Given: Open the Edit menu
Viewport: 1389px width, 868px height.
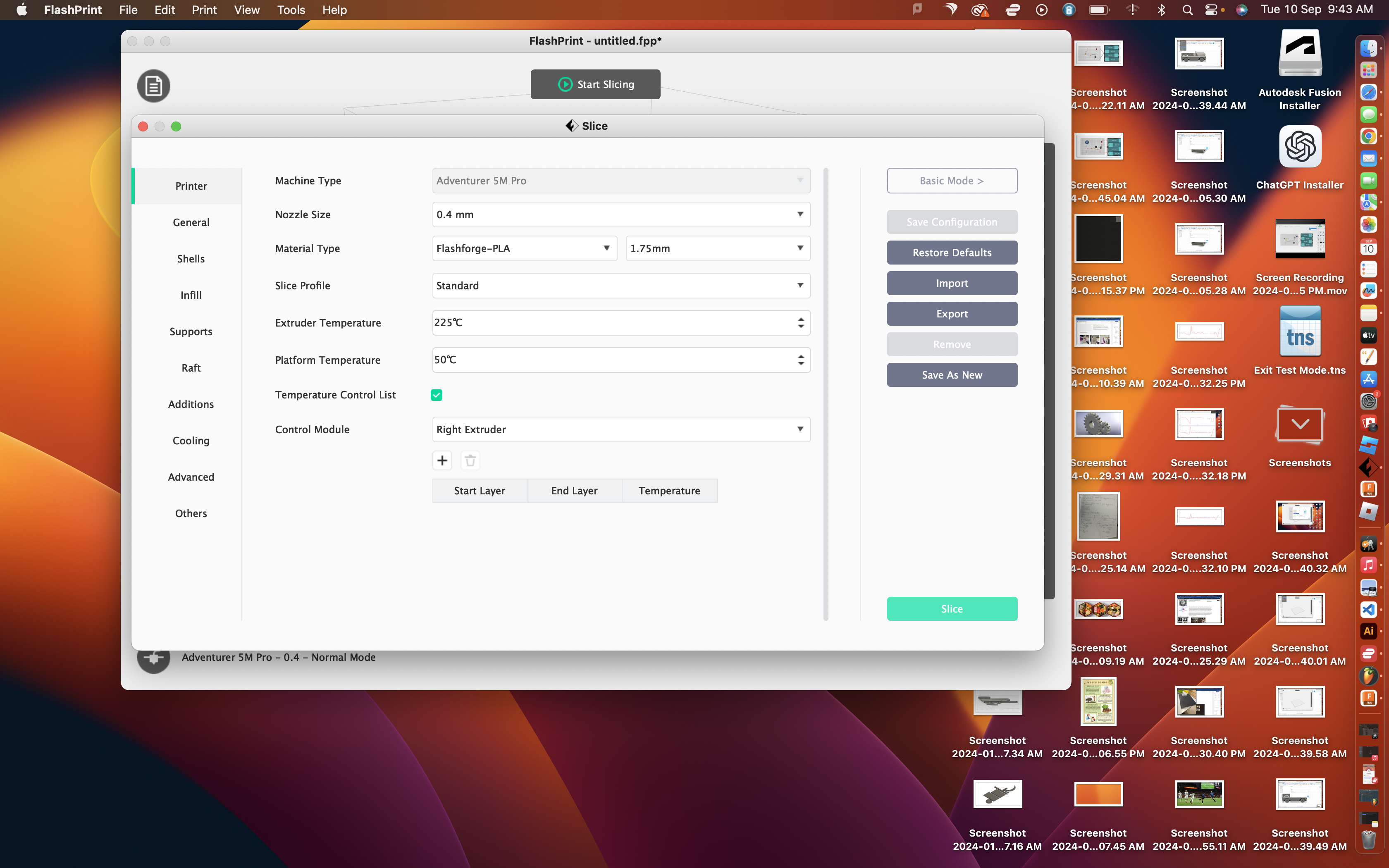Looking at the screenshot, I should (x=164, y=10).
